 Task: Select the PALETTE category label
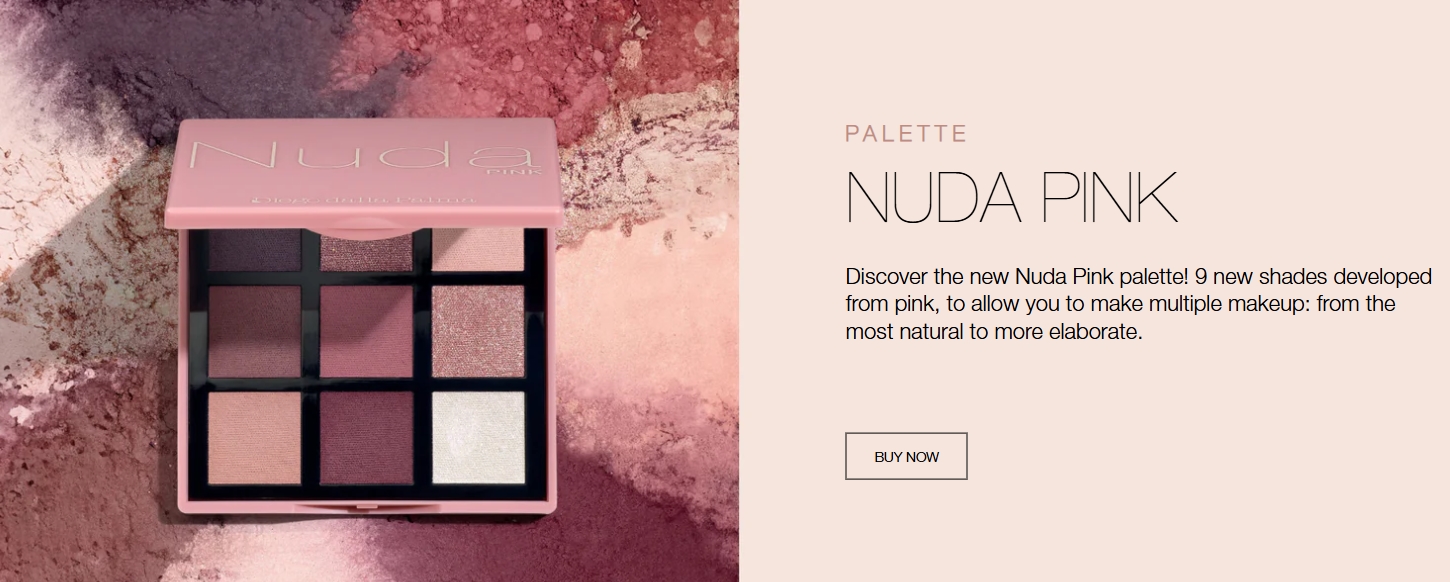pos(906,133)
